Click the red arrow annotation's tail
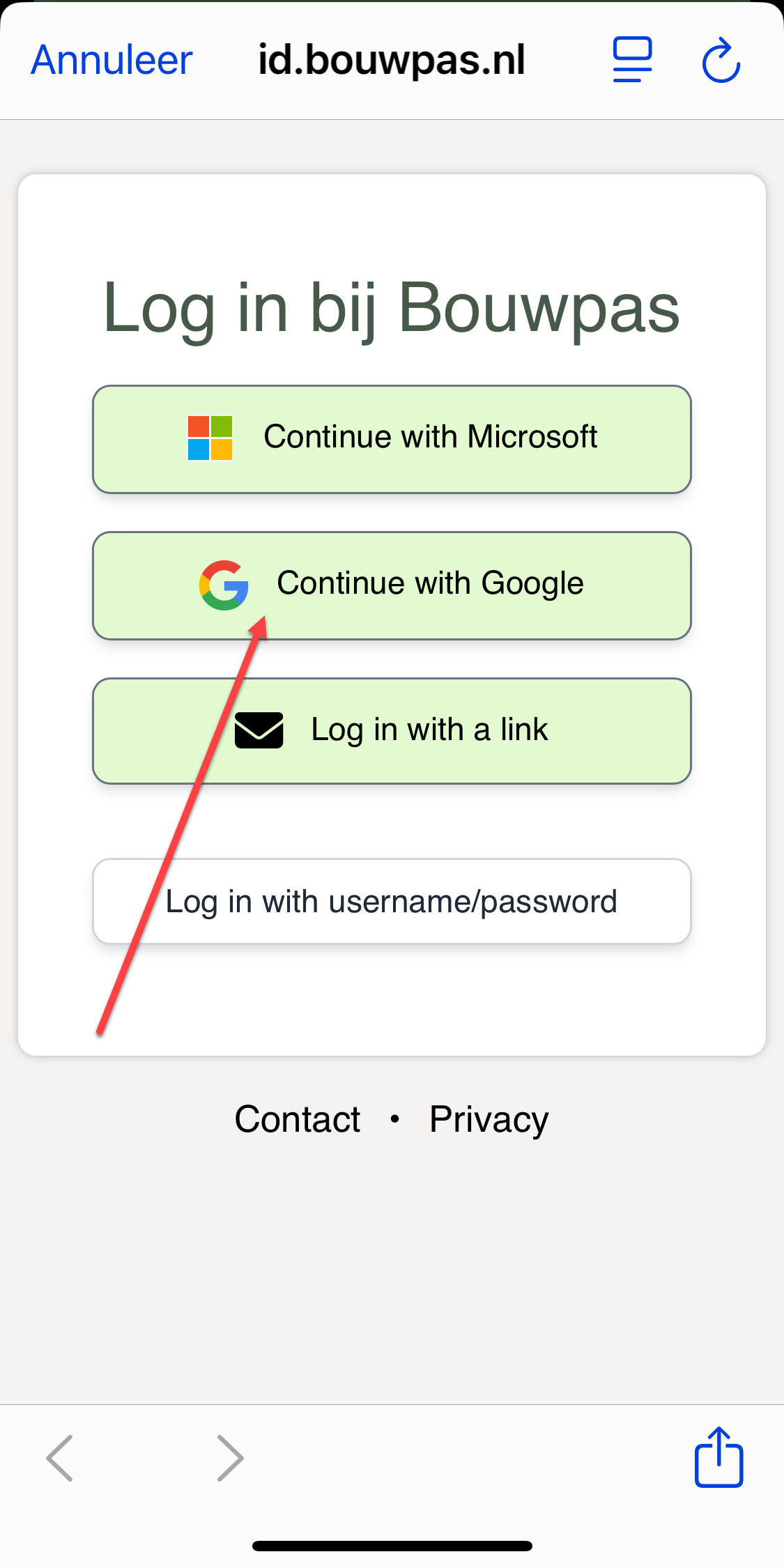This screenshot has width=784, height=1568. click(101, 1031)
